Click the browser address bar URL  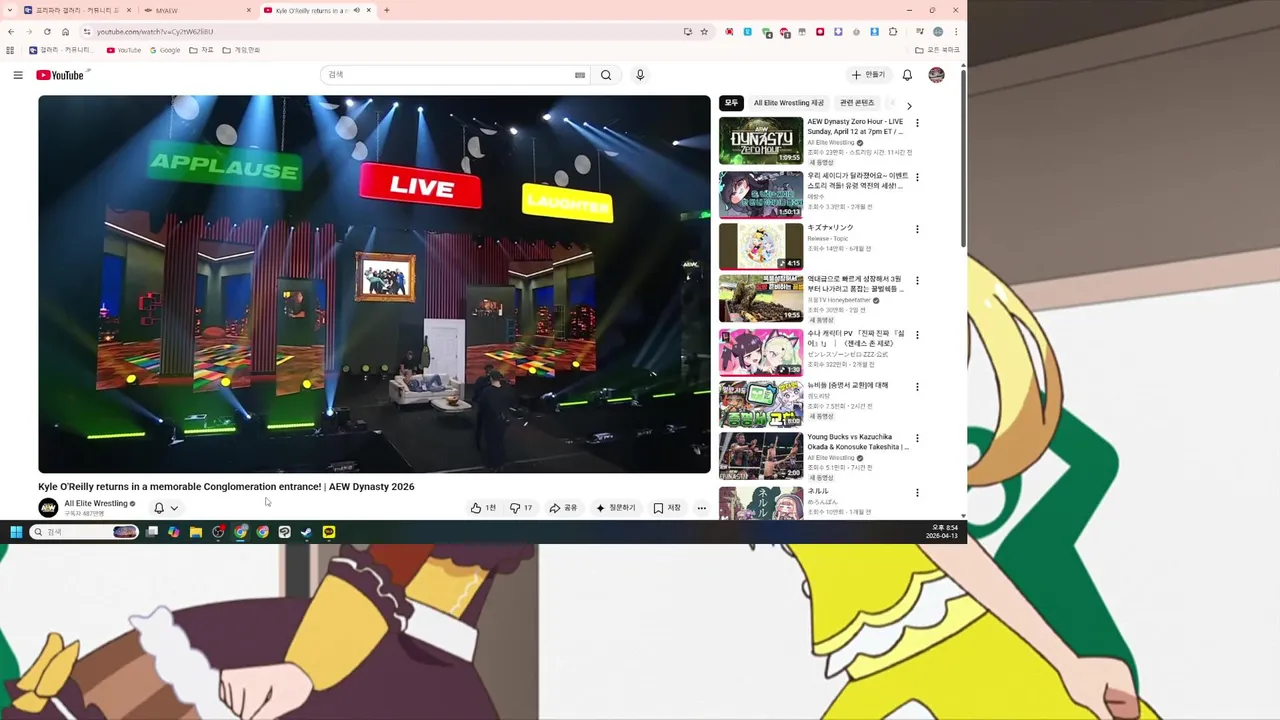point(155,32)
